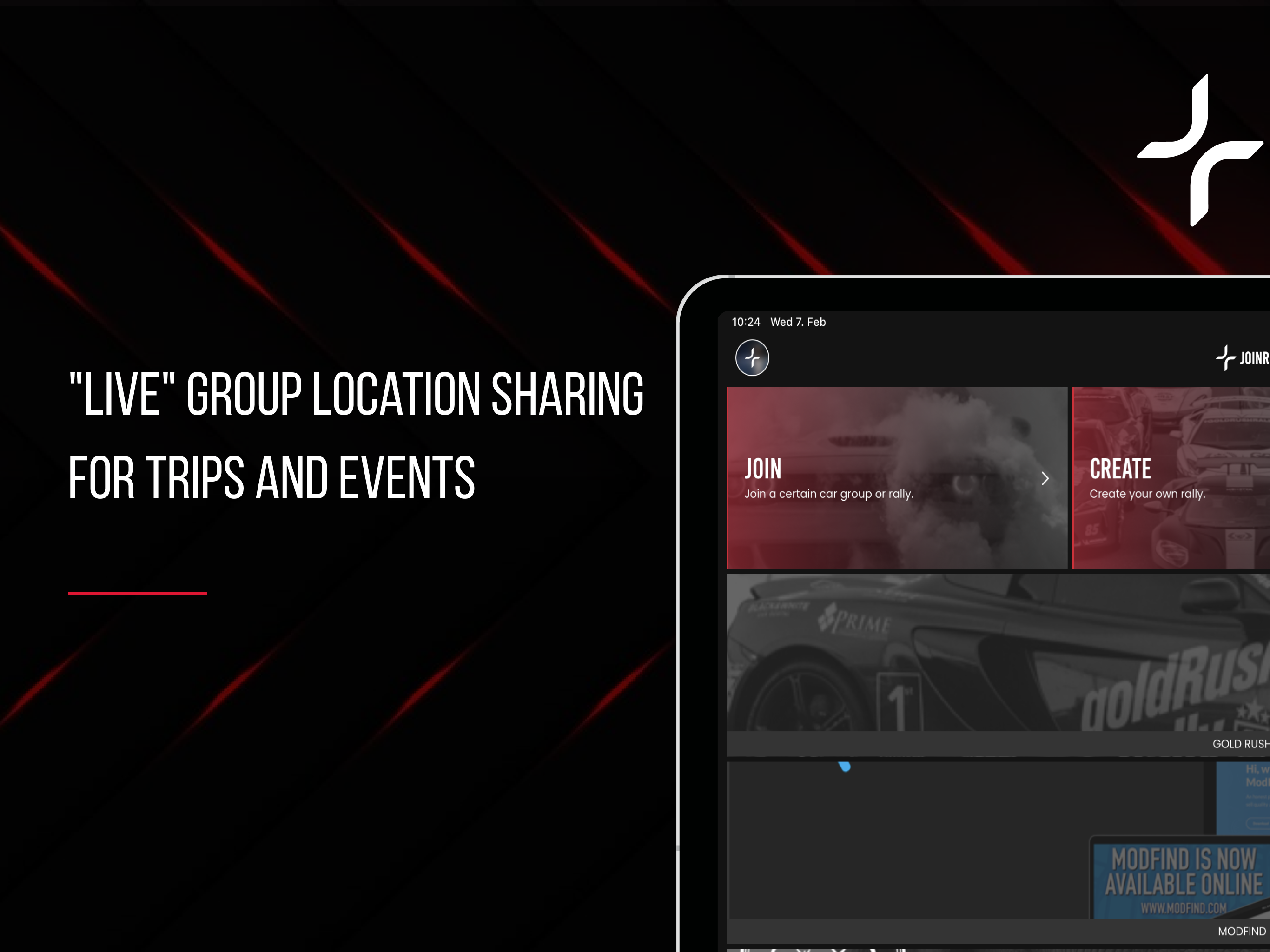Screen dimensions: 1270x952
Task: Open the JOIN card title
Action: point(763,469)
